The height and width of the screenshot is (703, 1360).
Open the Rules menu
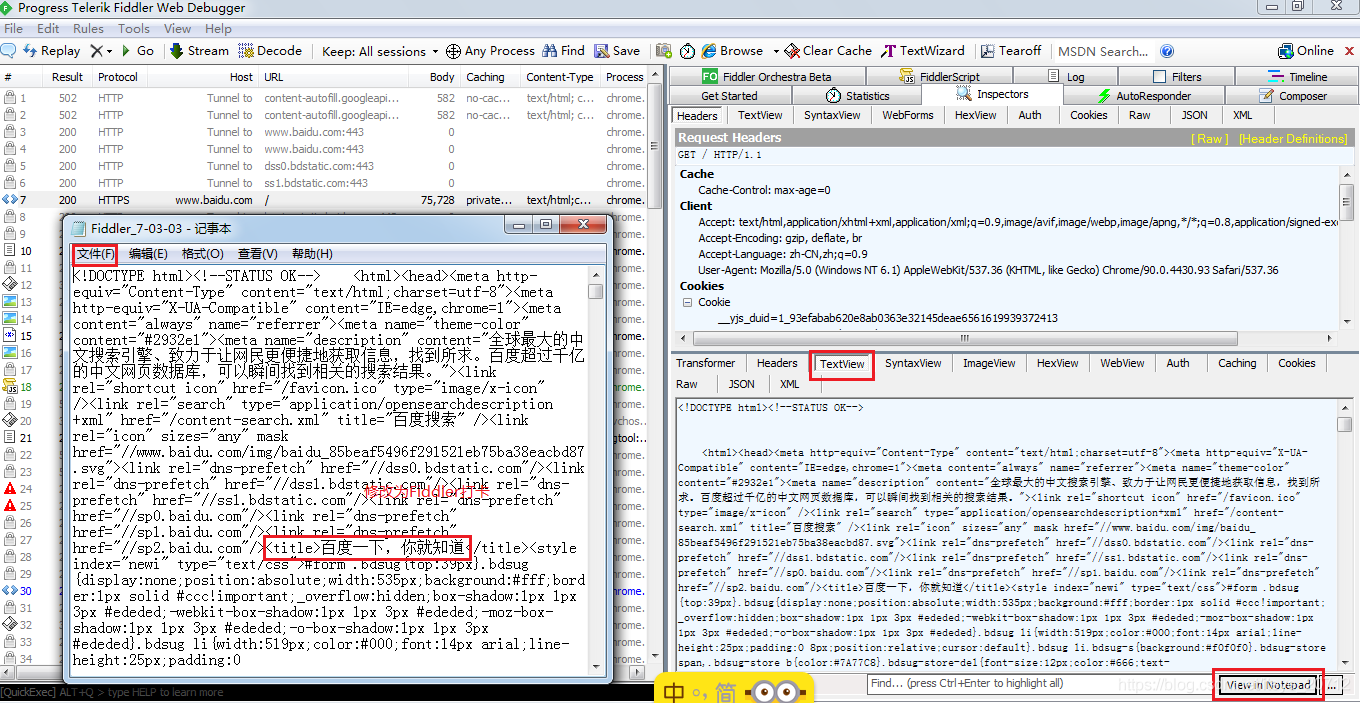coord(88,29)
